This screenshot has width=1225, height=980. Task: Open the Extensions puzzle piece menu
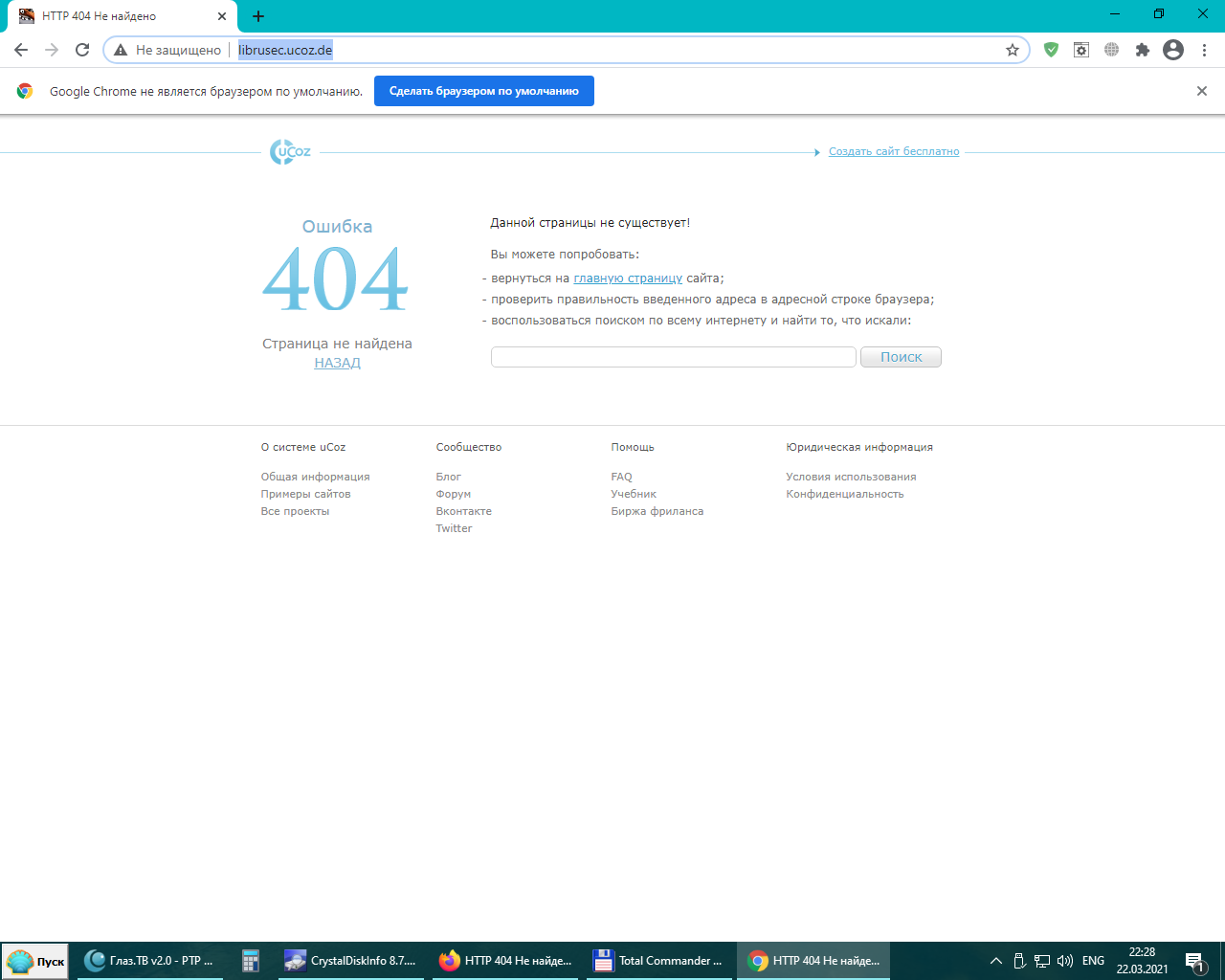pos(1142,50)
